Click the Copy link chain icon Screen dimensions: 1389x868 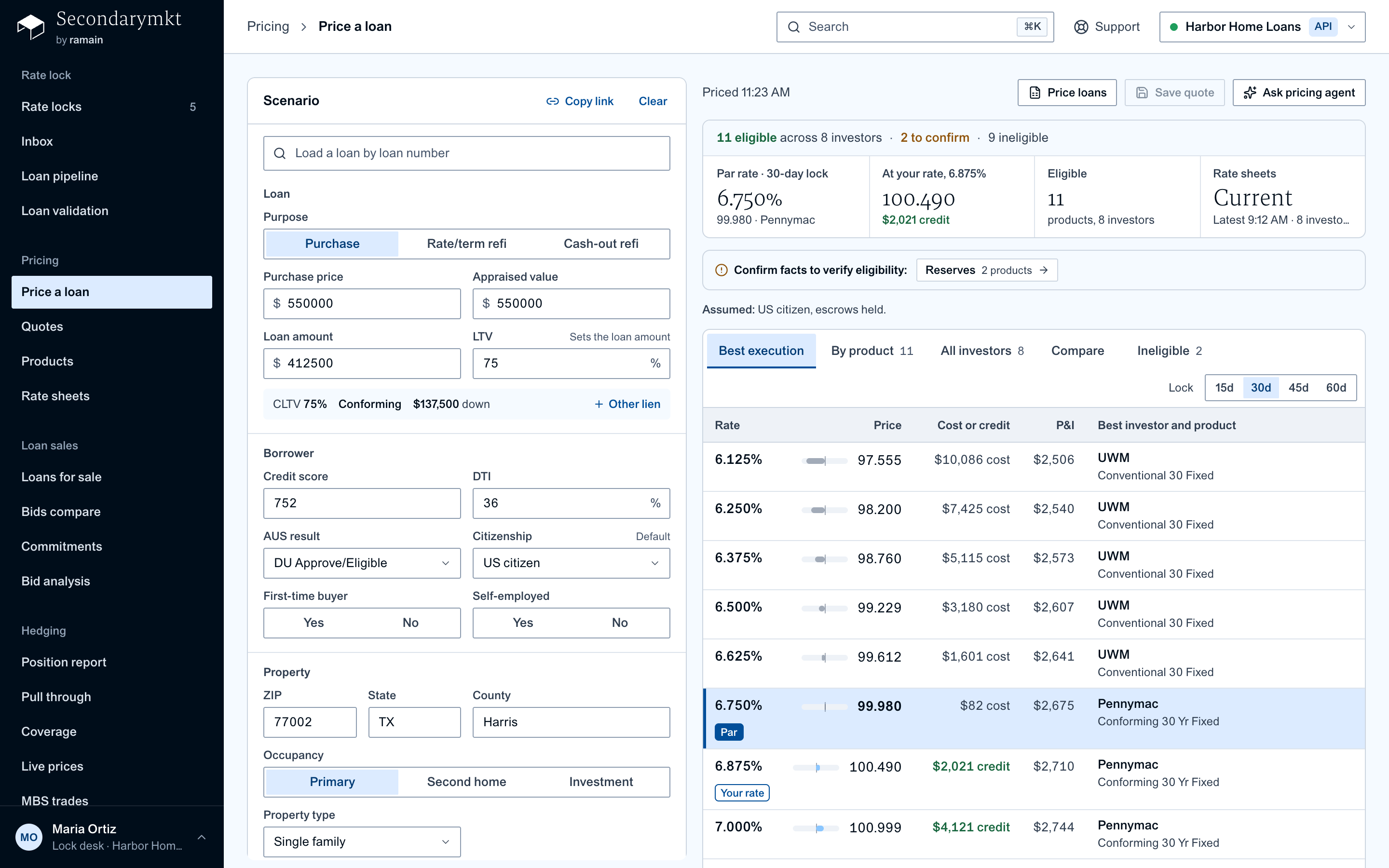[552, 101]
